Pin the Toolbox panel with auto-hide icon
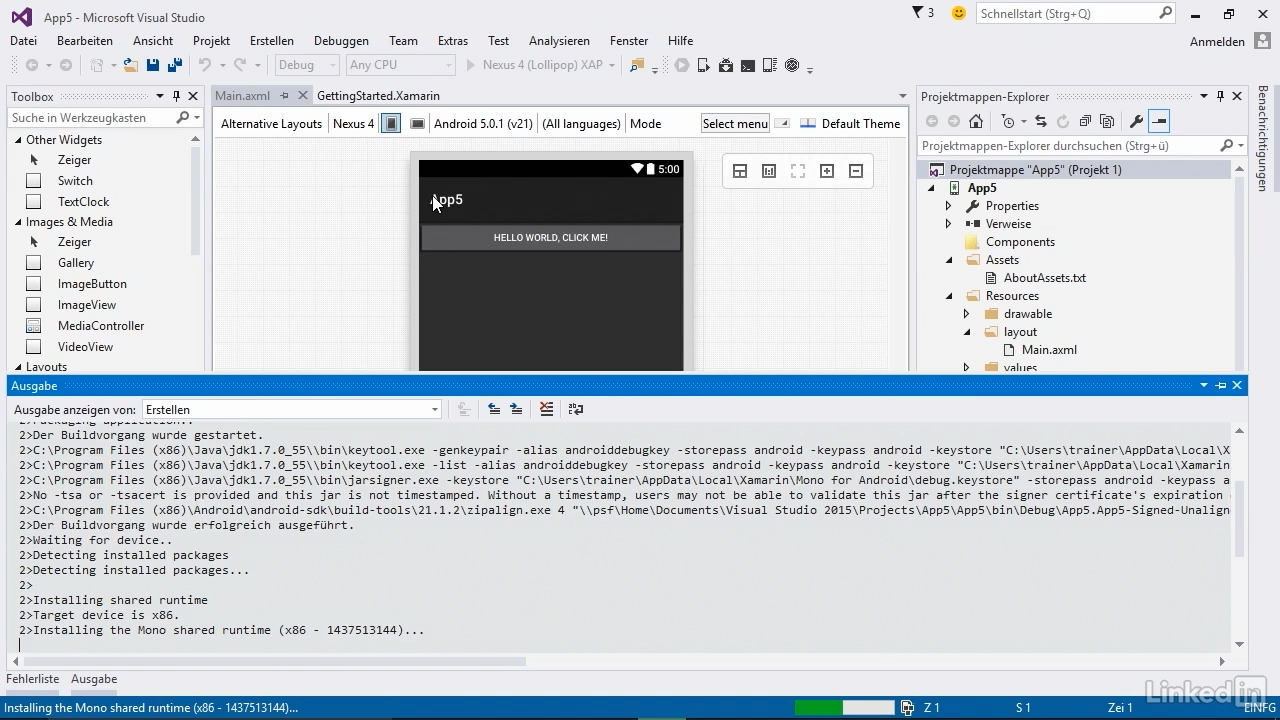The height and width of the screenshot is (720, 1280). (176, 96)
